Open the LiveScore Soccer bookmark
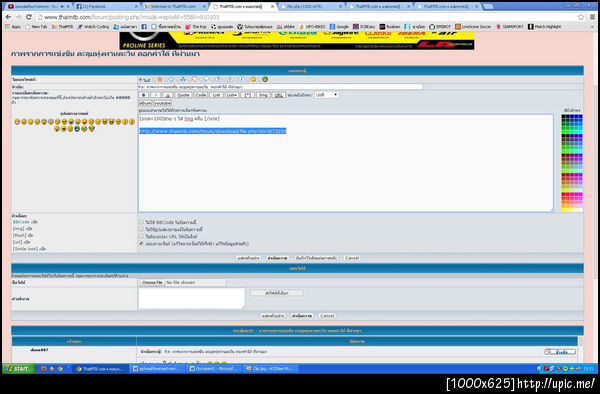Viewport: 600px width, 394px height. pos(473,27)
